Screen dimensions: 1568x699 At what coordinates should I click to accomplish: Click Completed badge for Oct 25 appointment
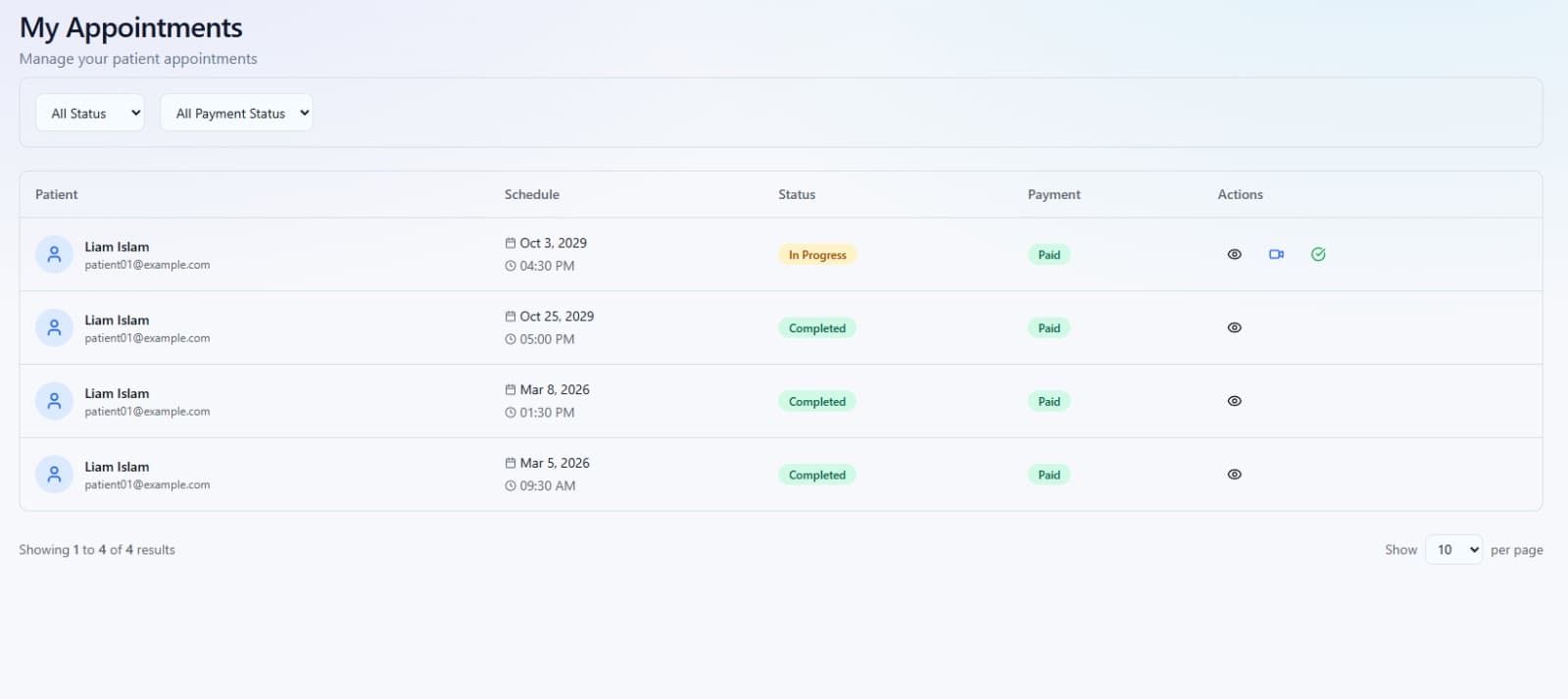point(816,328)
